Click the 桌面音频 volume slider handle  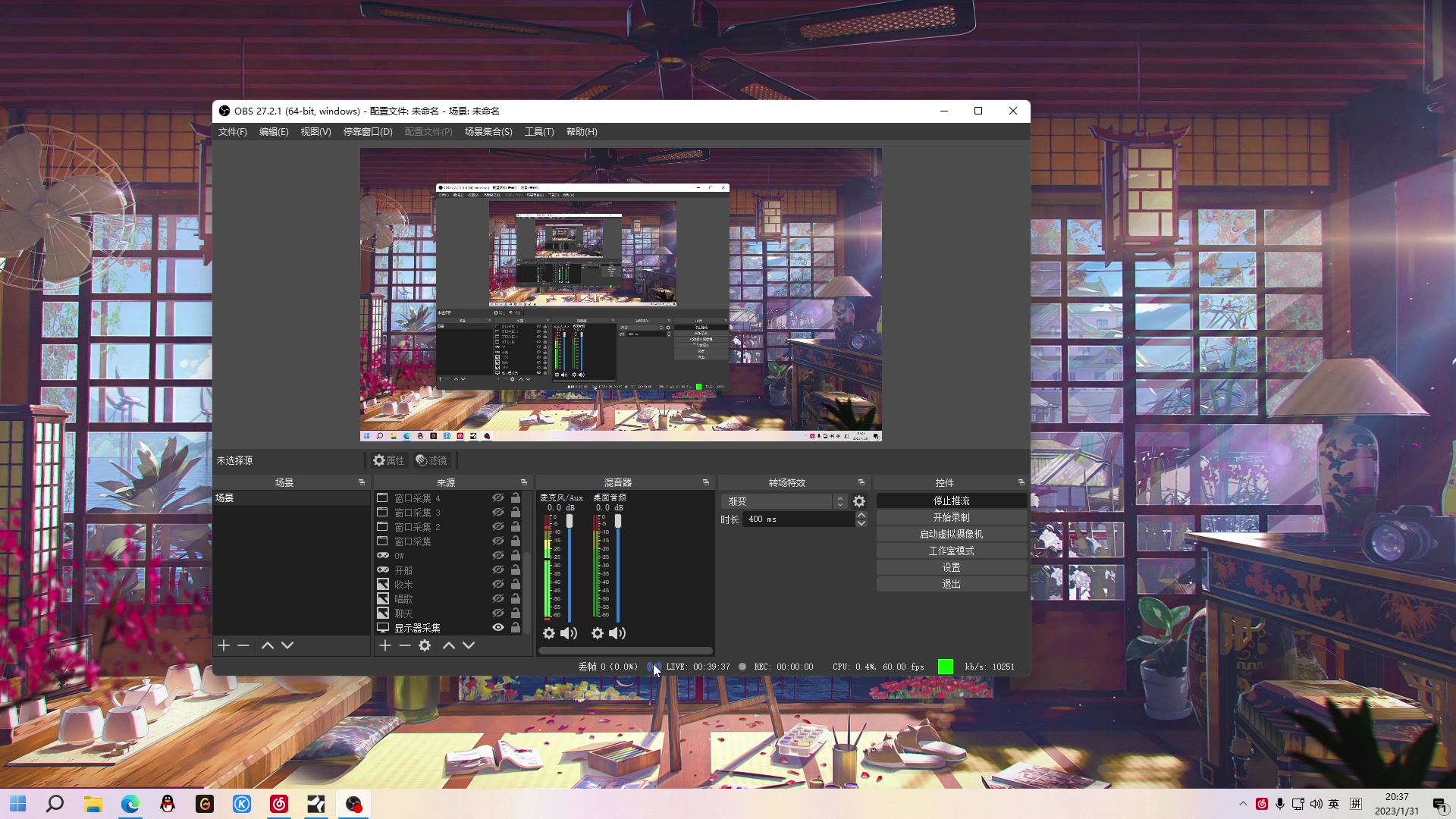coord(618,521)
